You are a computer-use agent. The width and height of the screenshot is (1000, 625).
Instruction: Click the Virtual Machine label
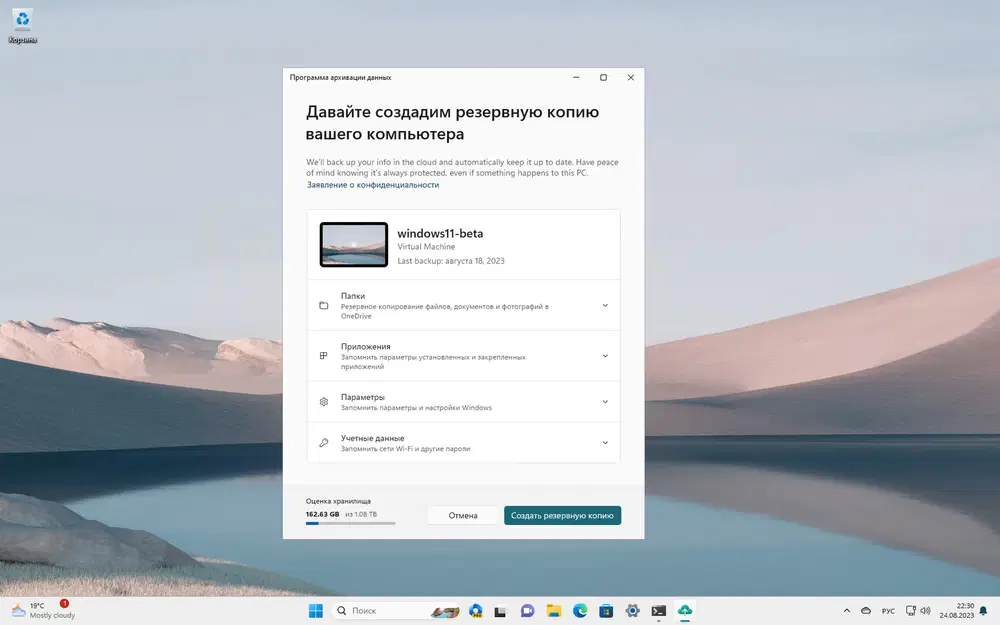(x=426, y=247)
